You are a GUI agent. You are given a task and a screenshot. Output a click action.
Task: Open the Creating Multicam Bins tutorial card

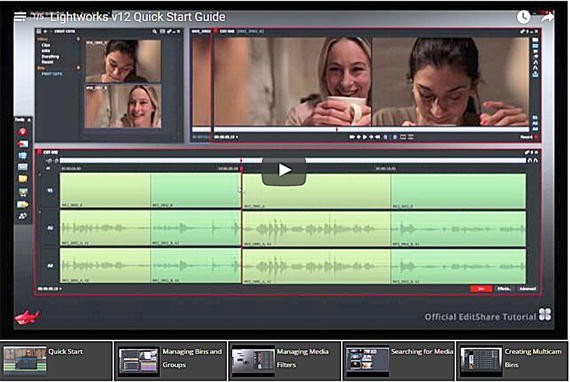pos(513,361)
